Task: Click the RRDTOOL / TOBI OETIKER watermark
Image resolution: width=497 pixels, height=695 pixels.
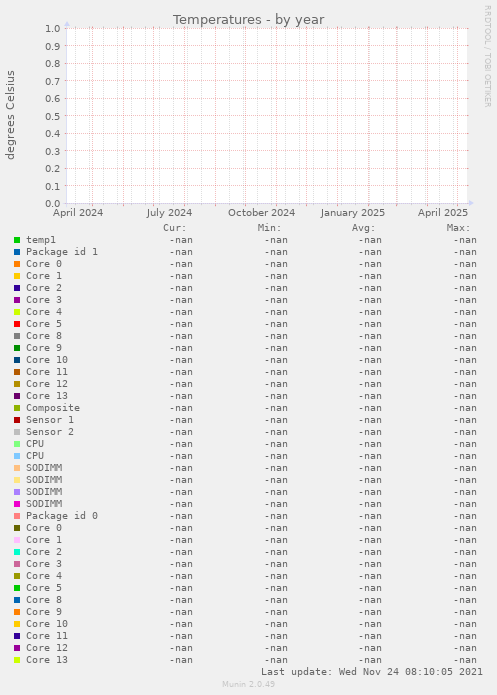Action: (x=487, y=56)
